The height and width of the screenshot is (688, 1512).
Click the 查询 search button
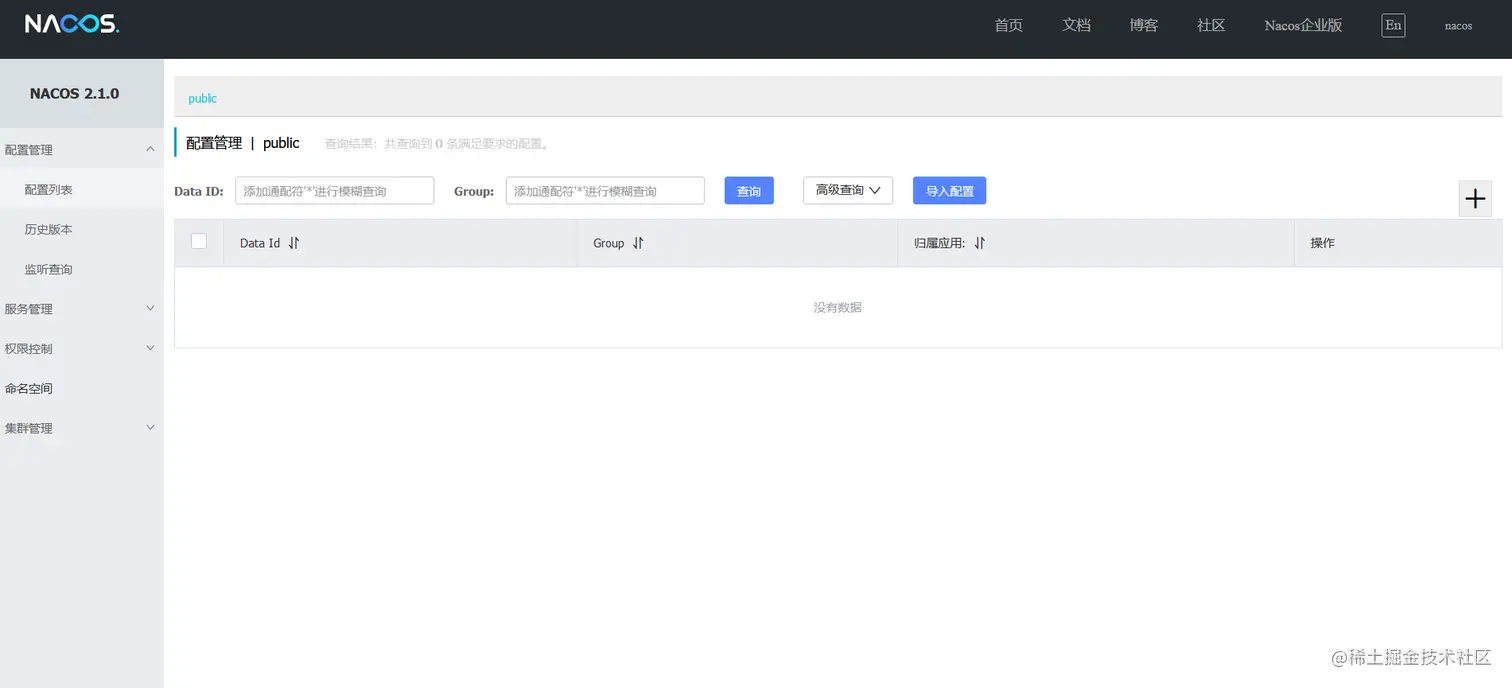748,190
